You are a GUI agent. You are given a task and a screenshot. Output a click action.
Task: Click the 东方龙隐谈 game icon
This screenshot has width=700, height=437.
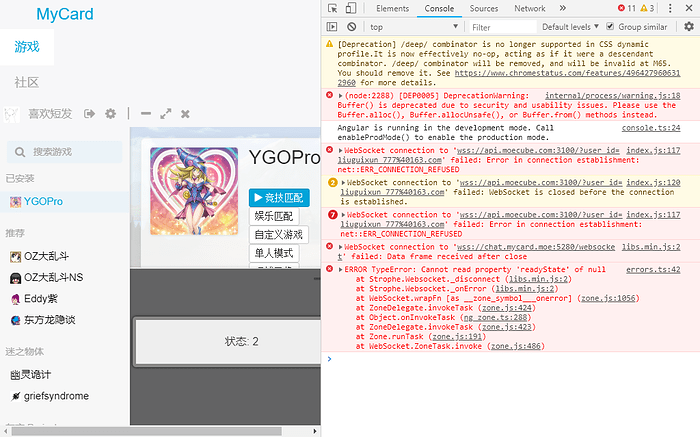coord(16,320)
